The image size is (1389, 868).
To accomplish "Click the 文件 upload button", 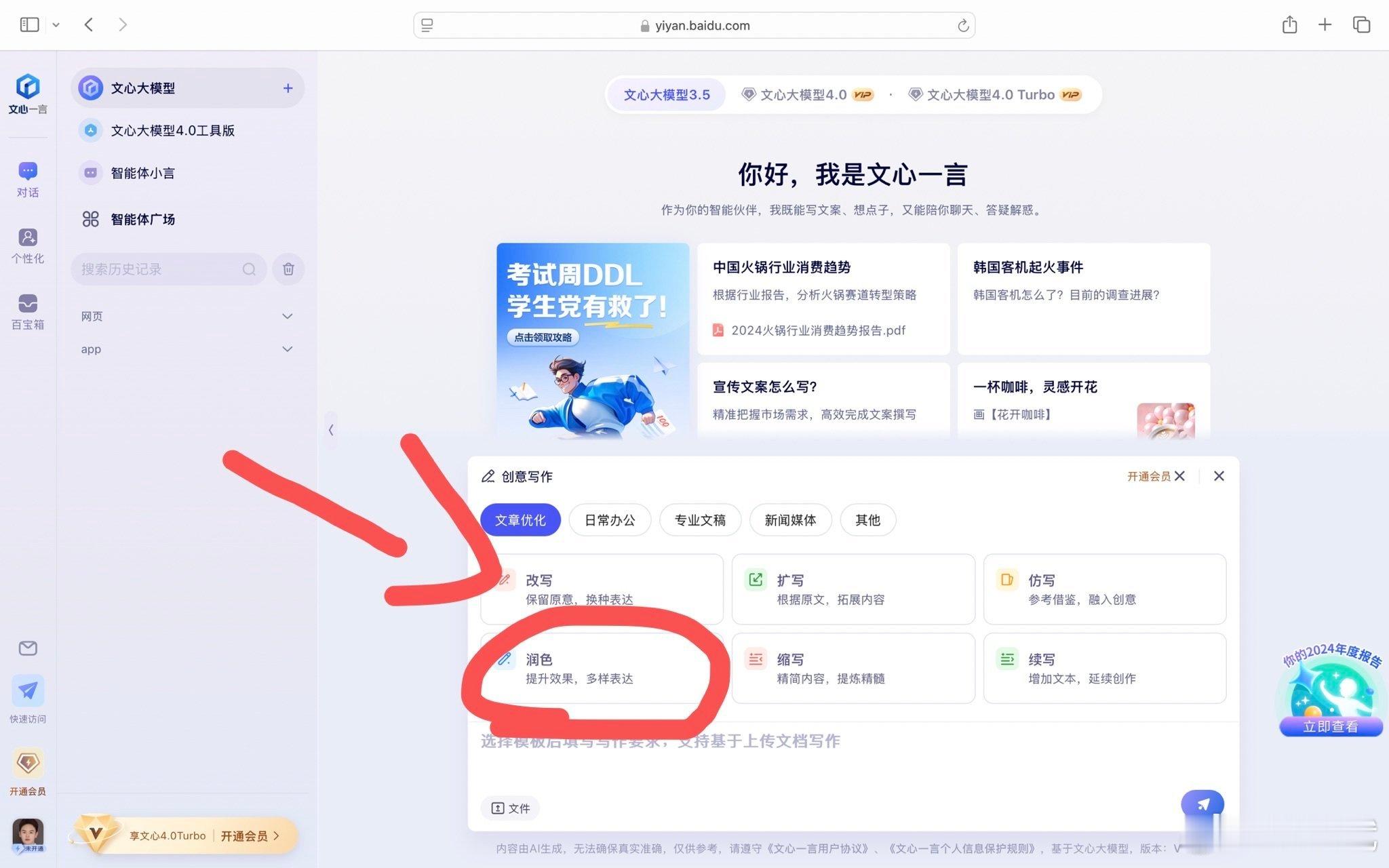I will (x=510, y=808).
